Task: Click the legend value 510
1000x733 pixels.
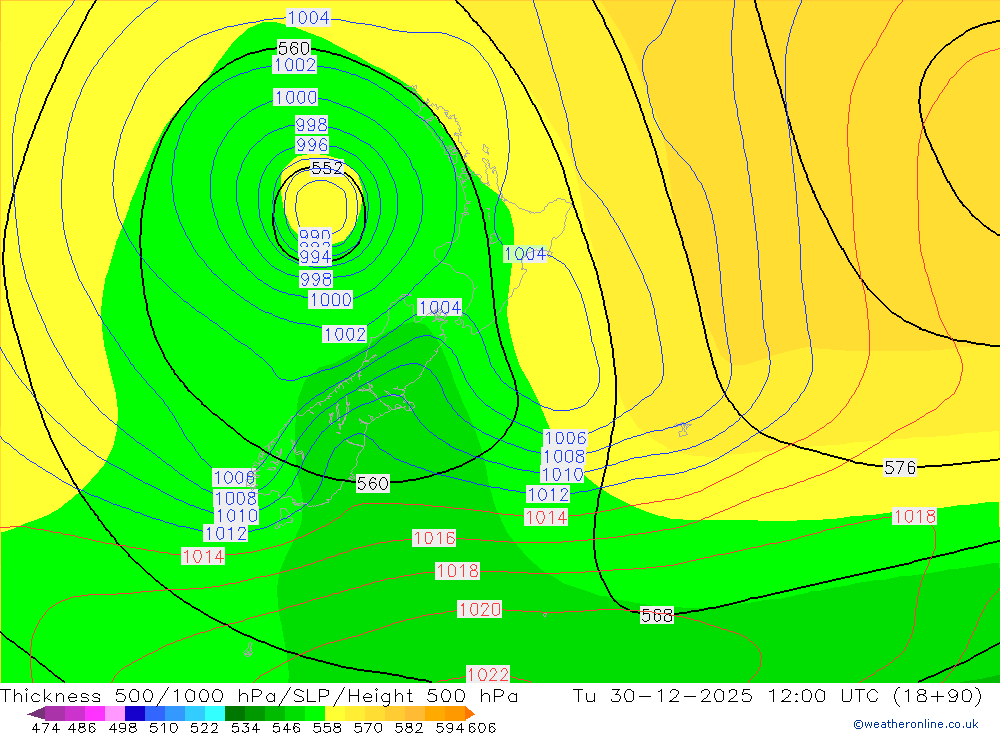Action: (x=164, y=728)
